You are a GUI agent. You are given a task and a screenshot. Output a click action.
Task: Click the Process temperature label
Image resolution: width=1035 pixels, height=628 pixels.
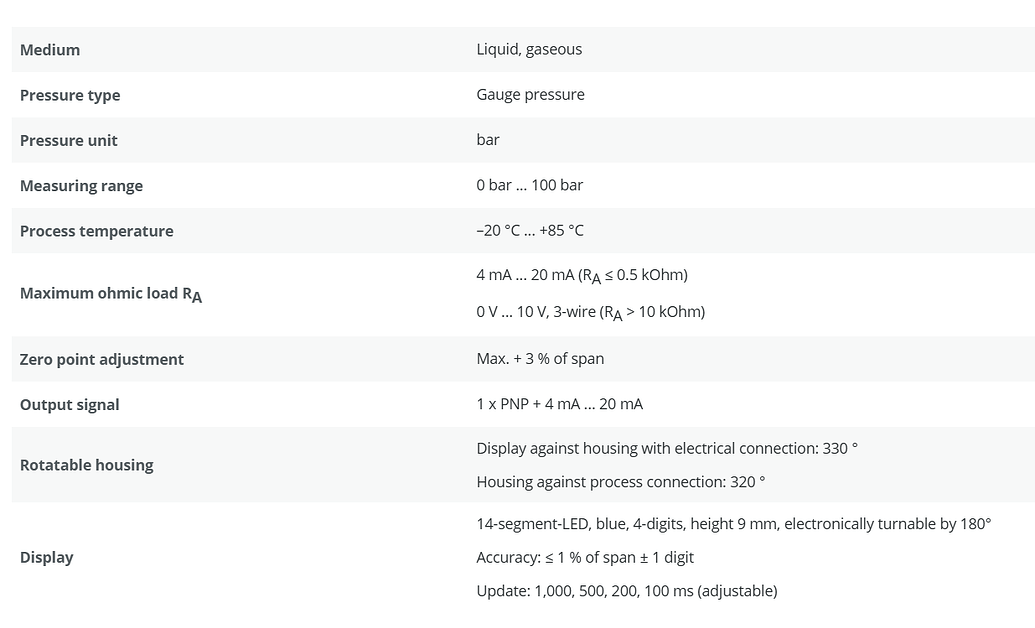click(96, 231)
